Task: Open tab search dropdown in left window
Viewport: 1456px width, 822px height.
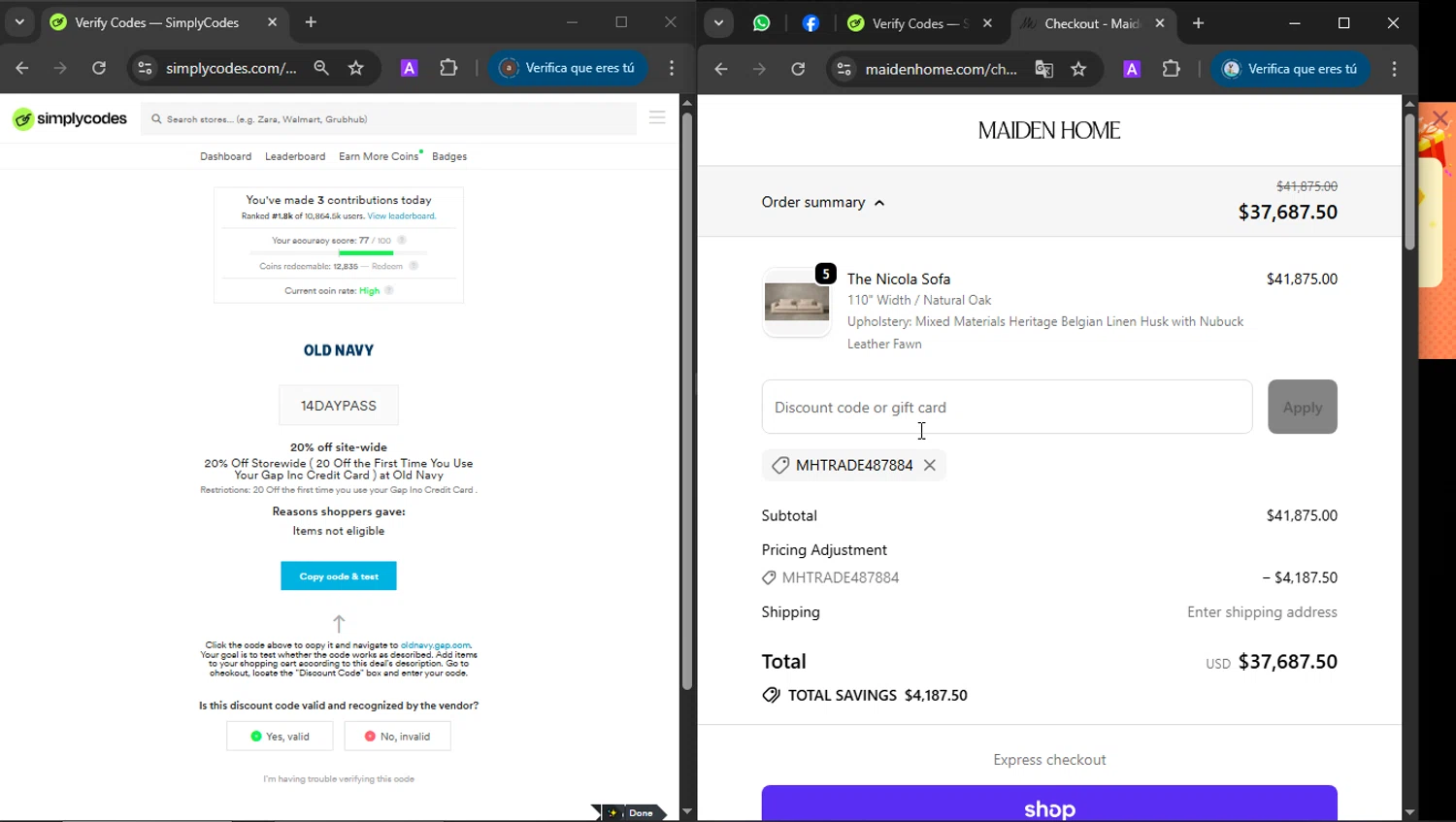Action: 19,22
